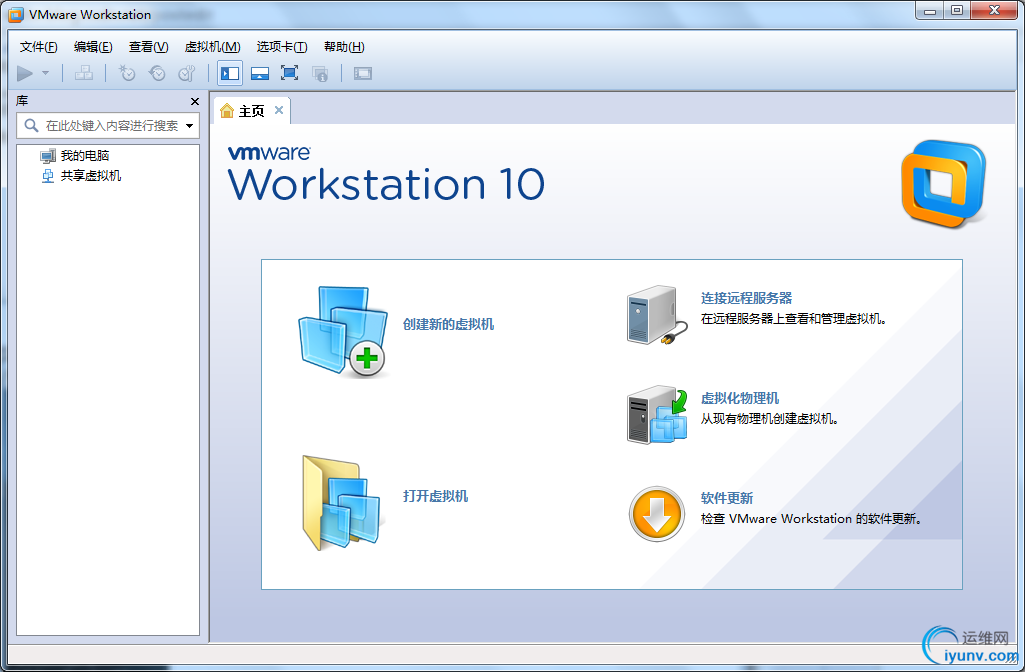The image size is (1025, 672).
Task: Click the 我的电脑 computer icon
Action: [x=48, y=156]
